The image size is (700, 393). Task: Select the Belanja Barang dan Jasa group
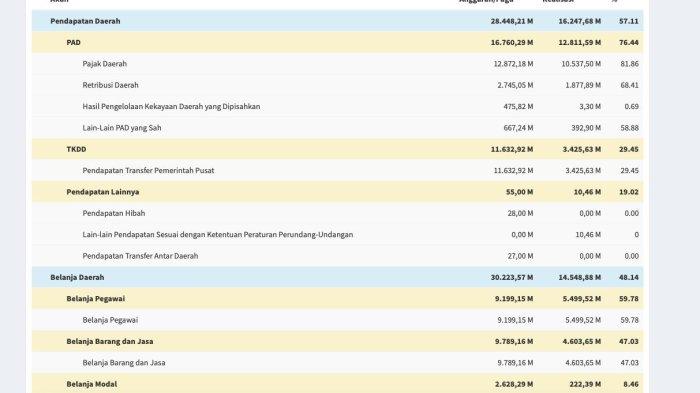(338, 342)
